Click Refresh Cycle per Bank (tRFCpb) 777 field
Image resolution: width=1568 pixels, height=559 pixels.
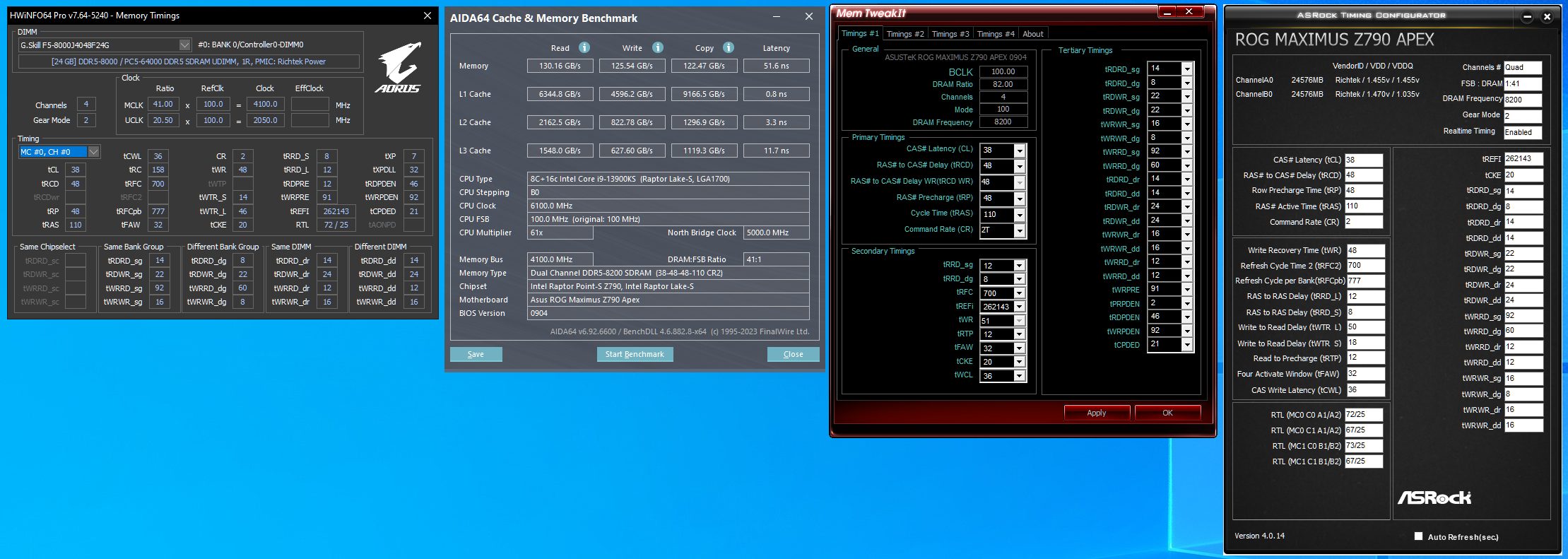click(x=1365, y=281)
